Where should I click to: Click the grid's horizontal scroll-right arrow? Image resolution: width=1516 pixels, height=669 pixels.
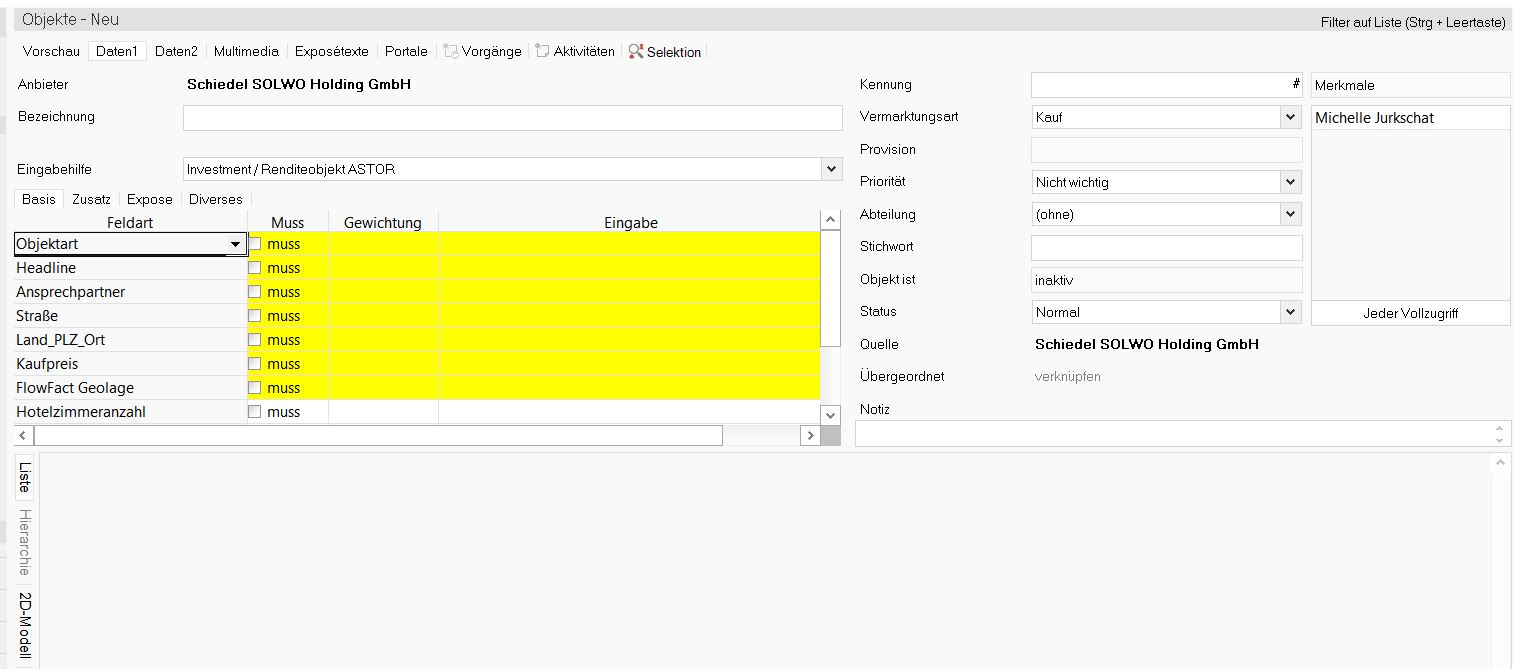(x=810, y=435)
